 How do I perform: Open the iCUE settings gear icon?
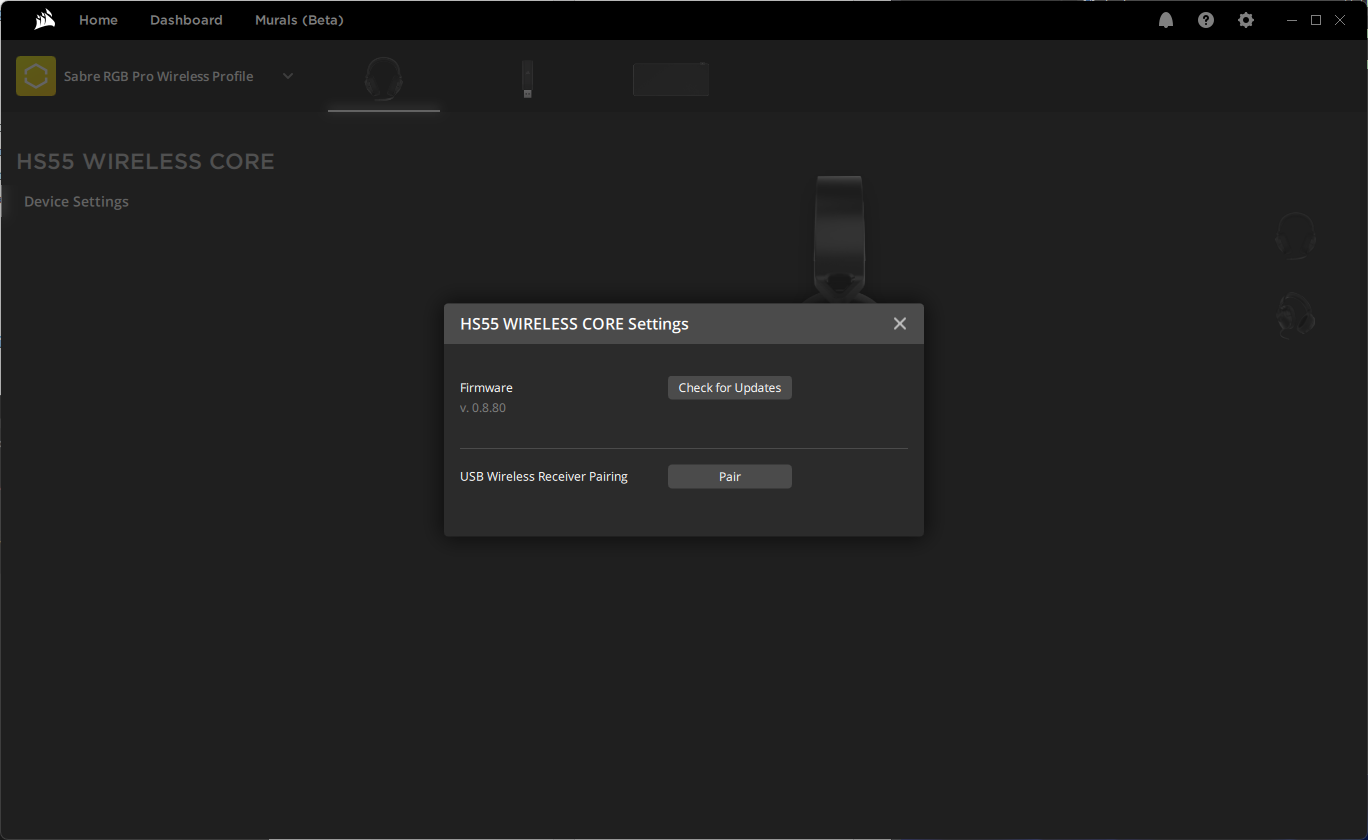pyautogui.click(x=1246, y=20)
